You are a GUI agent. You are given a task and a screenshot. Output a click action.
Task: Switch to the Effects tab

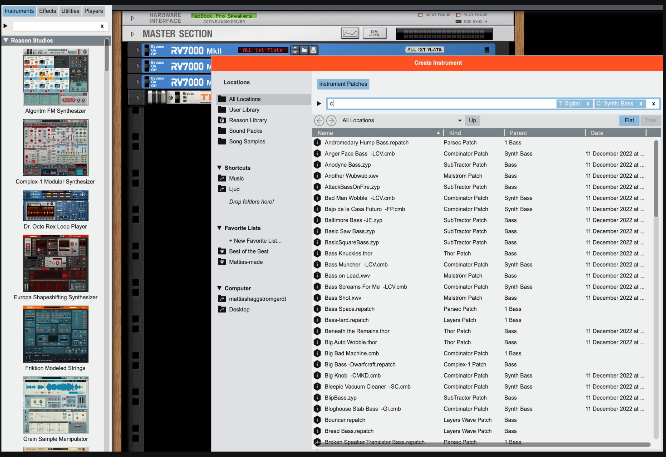(x=48, y=11)
